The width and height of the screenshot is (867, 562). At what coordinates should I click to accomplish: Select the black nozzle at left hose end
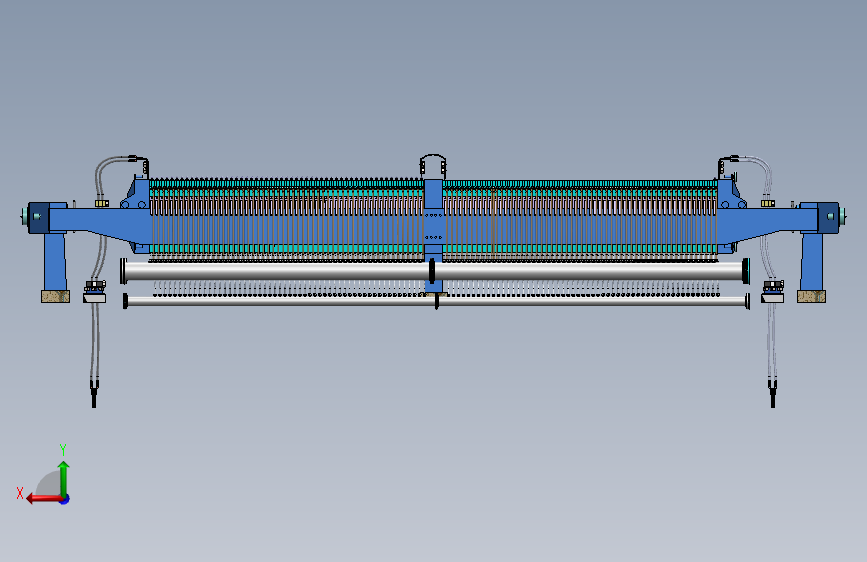pos(94,394)
